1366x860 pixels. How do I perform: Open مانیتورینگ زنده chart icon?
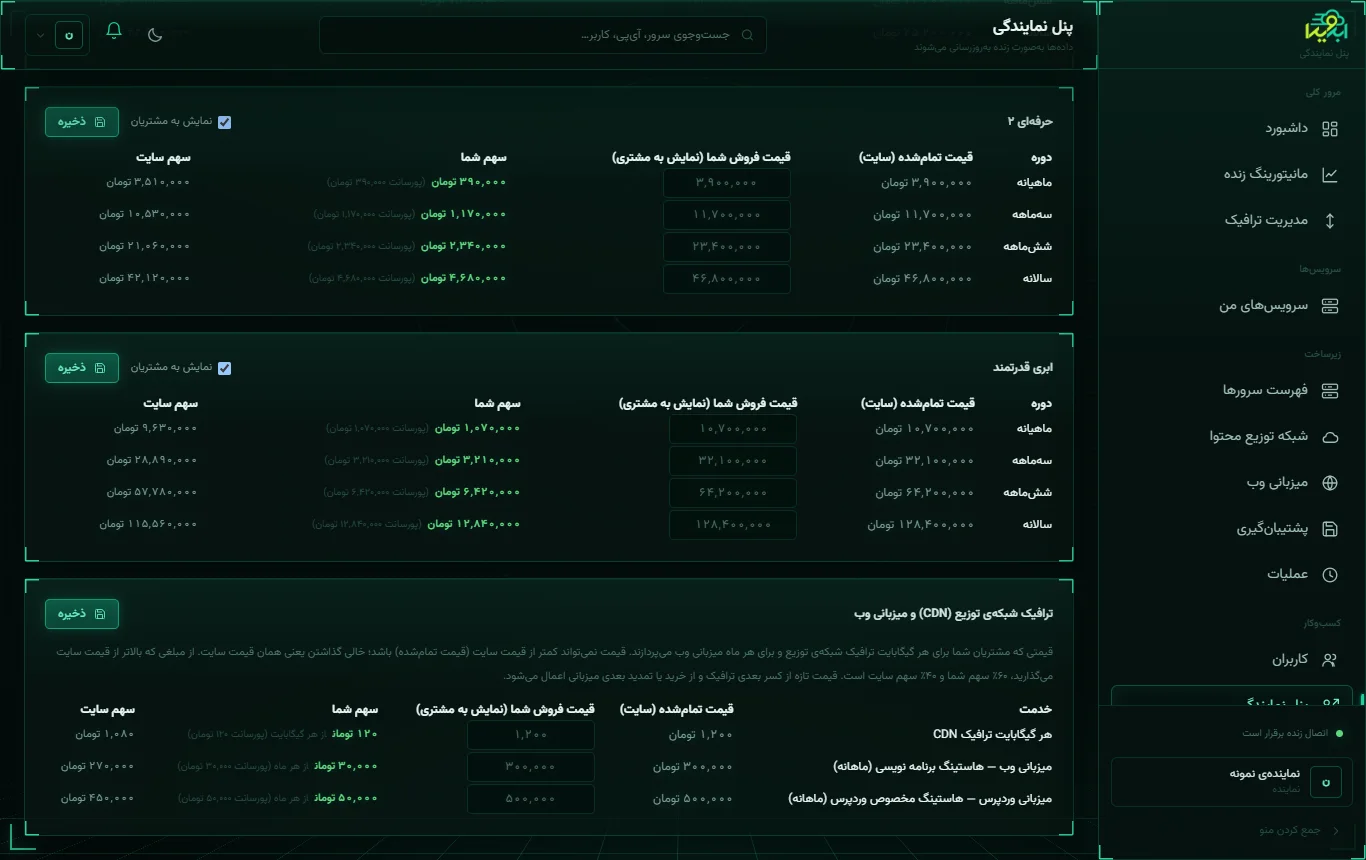1329,174
